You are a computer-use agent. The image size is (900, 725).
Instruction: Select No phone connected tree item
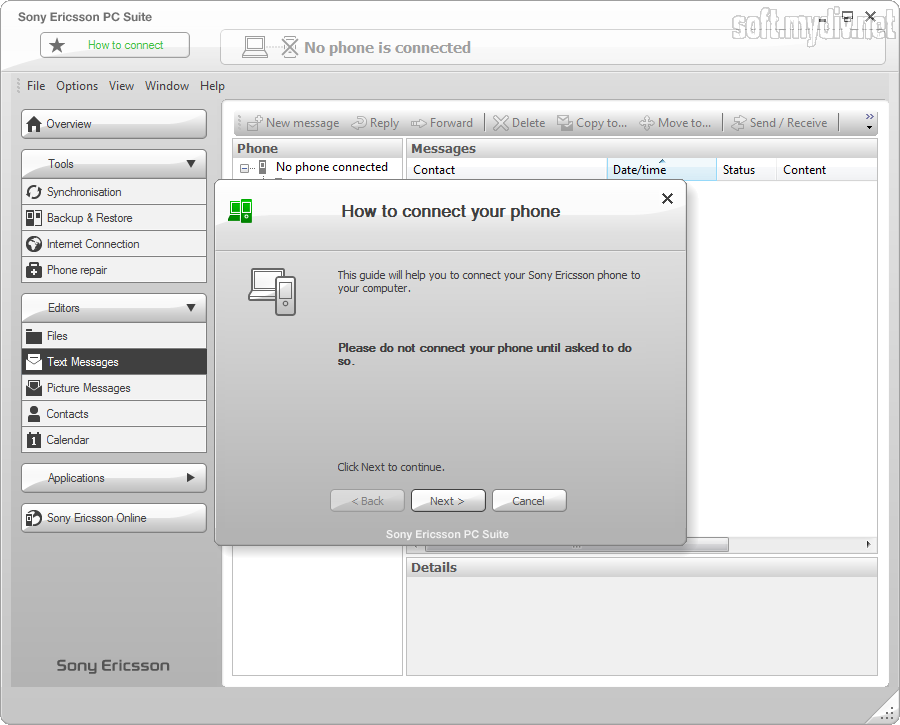pos(332,167)
